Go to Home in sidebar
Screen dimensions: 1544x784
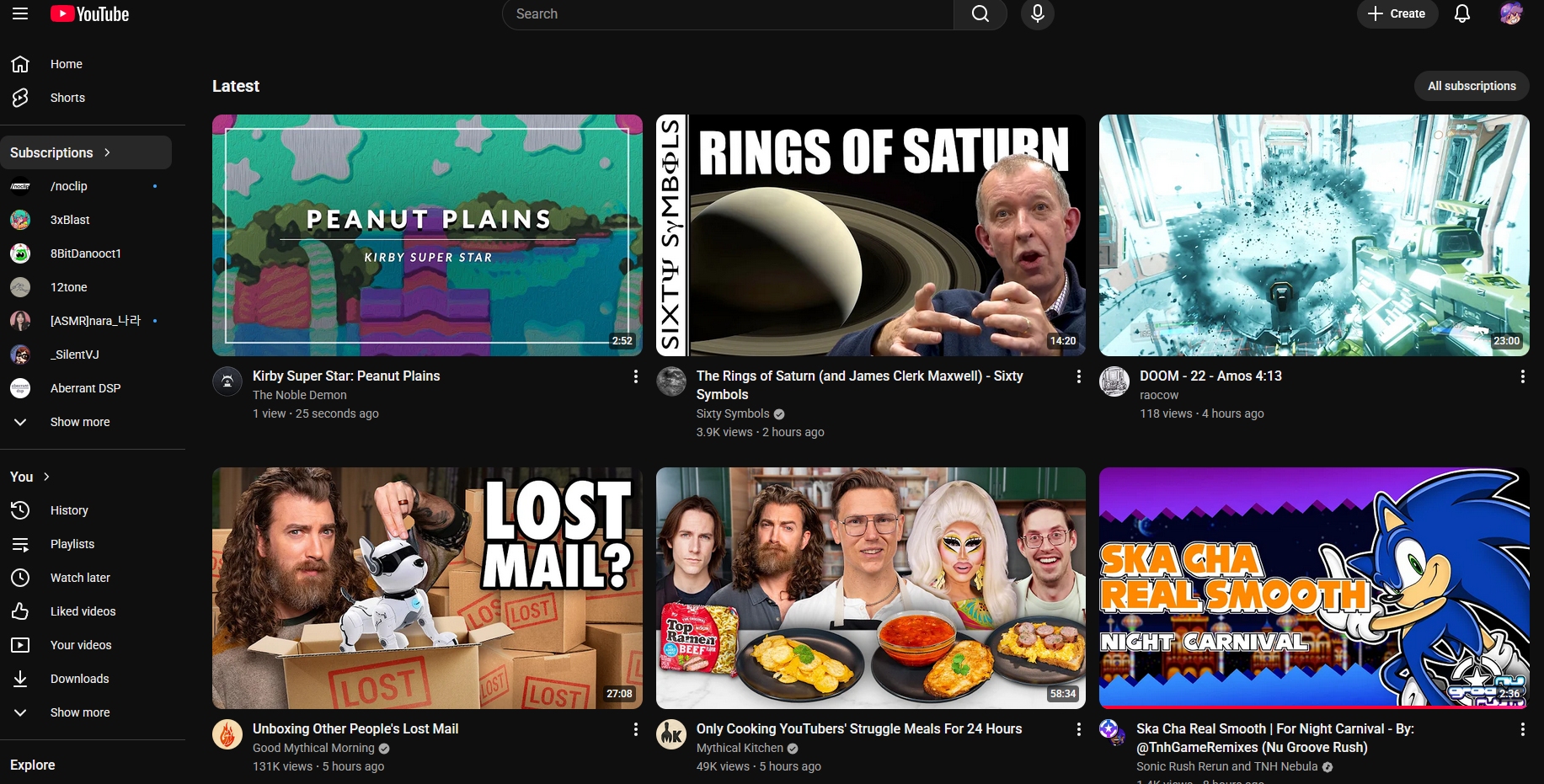tap(66, 64)
